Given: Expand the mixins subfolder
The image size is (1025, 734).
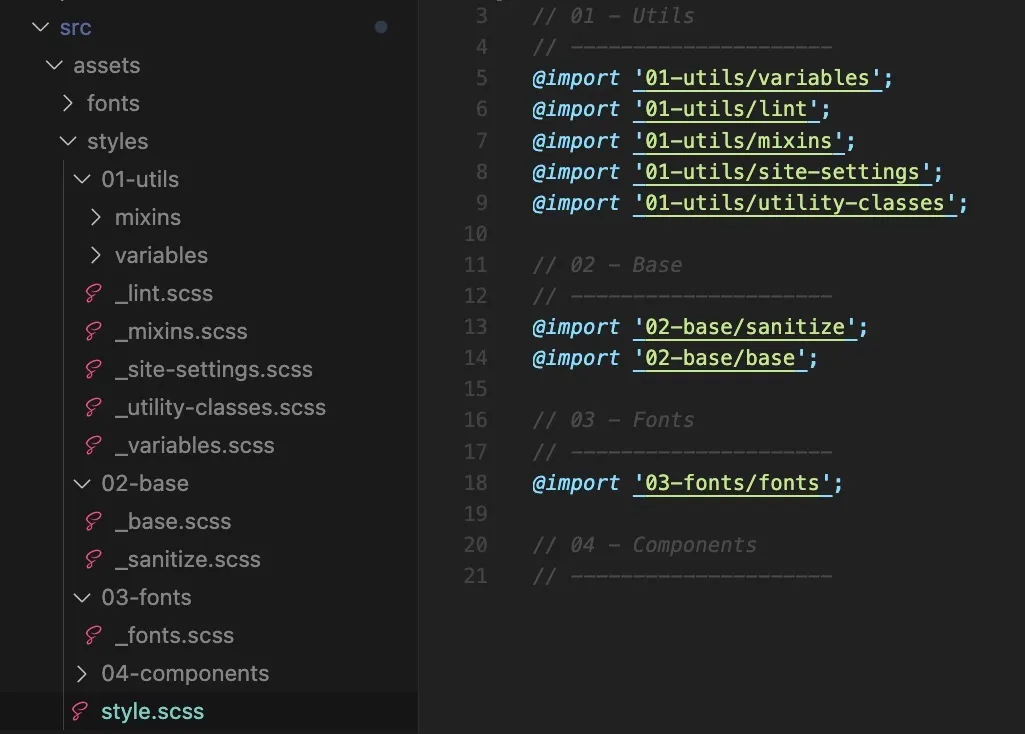Looking at the screenshot, I should coord(96,218).
